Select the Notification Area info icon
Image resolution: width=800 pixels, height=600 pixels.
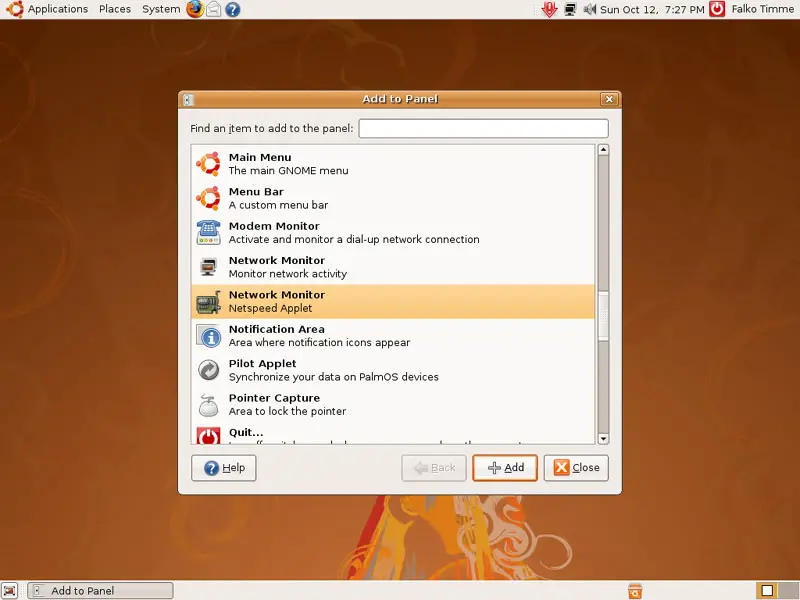[x=208, y=336]
